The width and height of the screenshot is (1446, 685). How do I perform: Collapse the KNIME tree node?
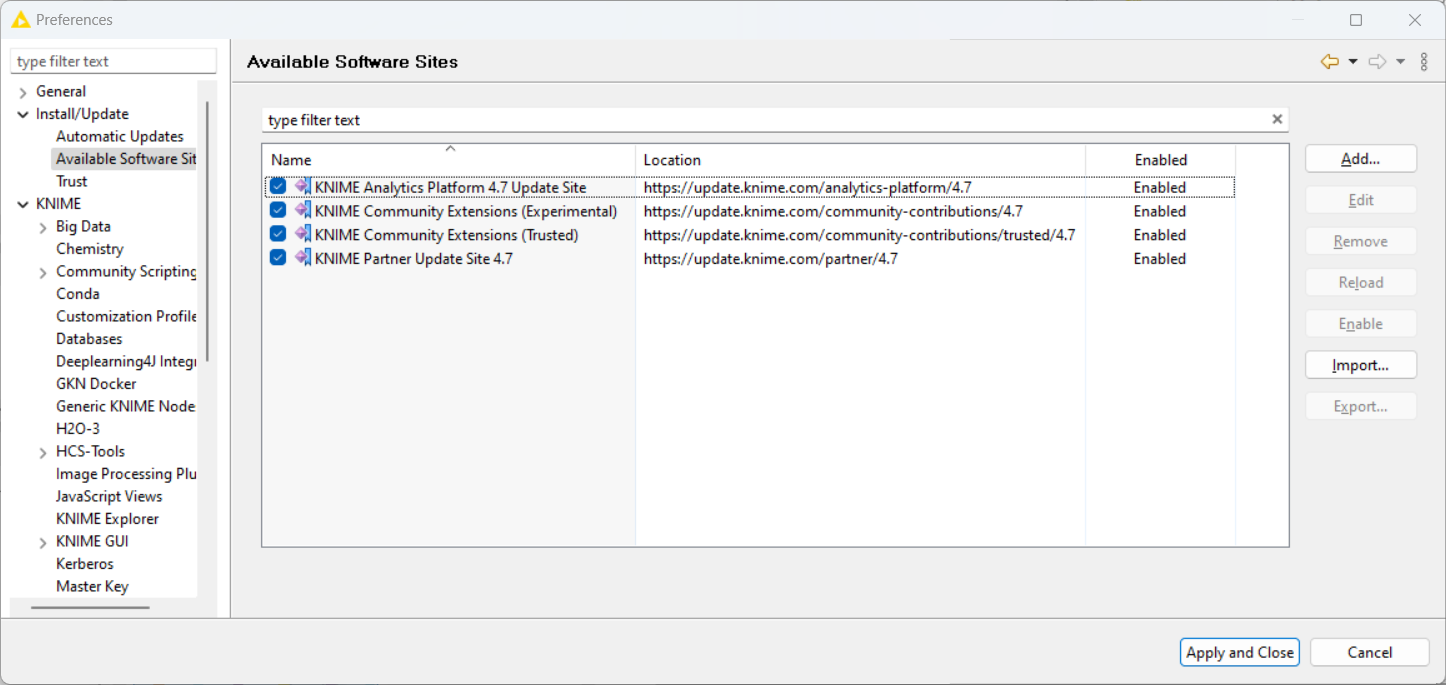(23, 204)
